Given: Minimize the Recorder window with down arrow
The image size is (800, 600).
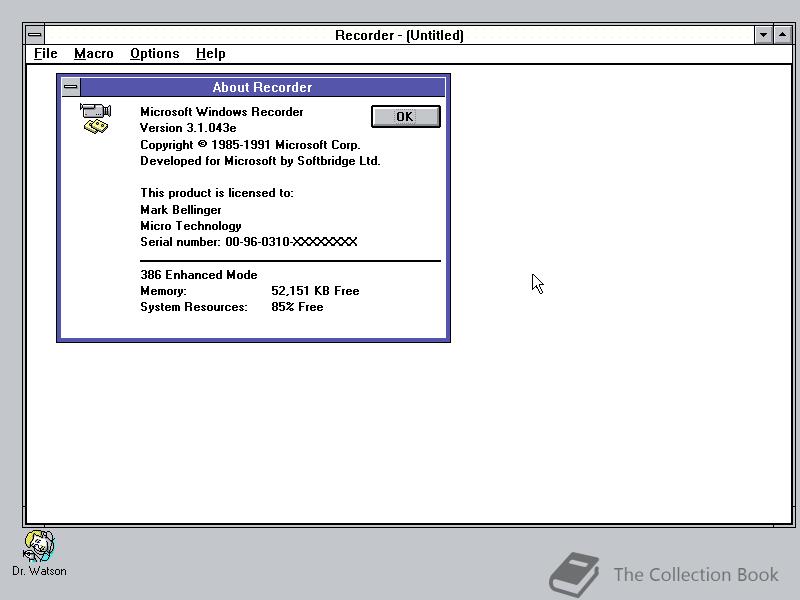Looking at the screenshot, I should click(x=763, y=35).
